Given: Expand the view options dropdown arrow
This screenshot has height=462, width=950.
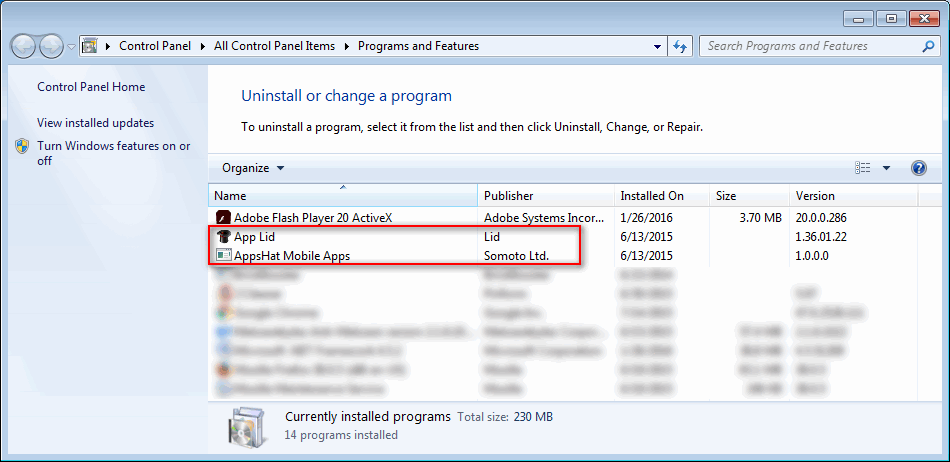Looking at the screenshot, I should point(886,168).
